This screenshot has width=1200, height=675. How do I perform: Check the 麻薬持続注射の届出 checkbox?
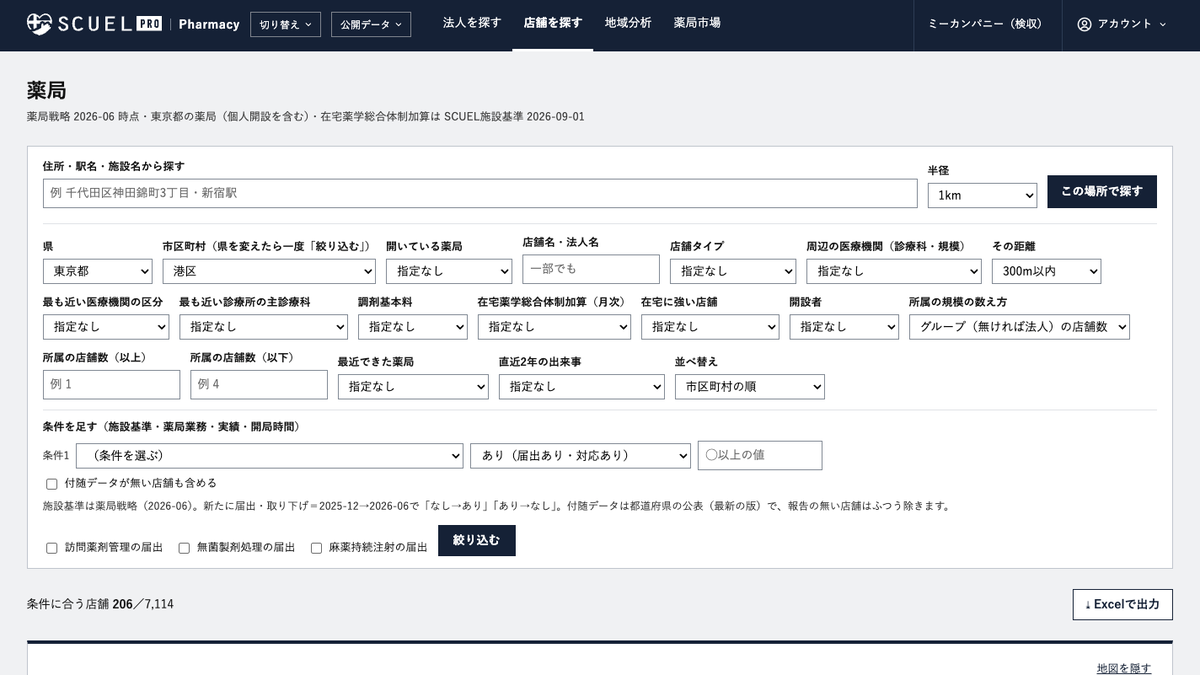317,548
